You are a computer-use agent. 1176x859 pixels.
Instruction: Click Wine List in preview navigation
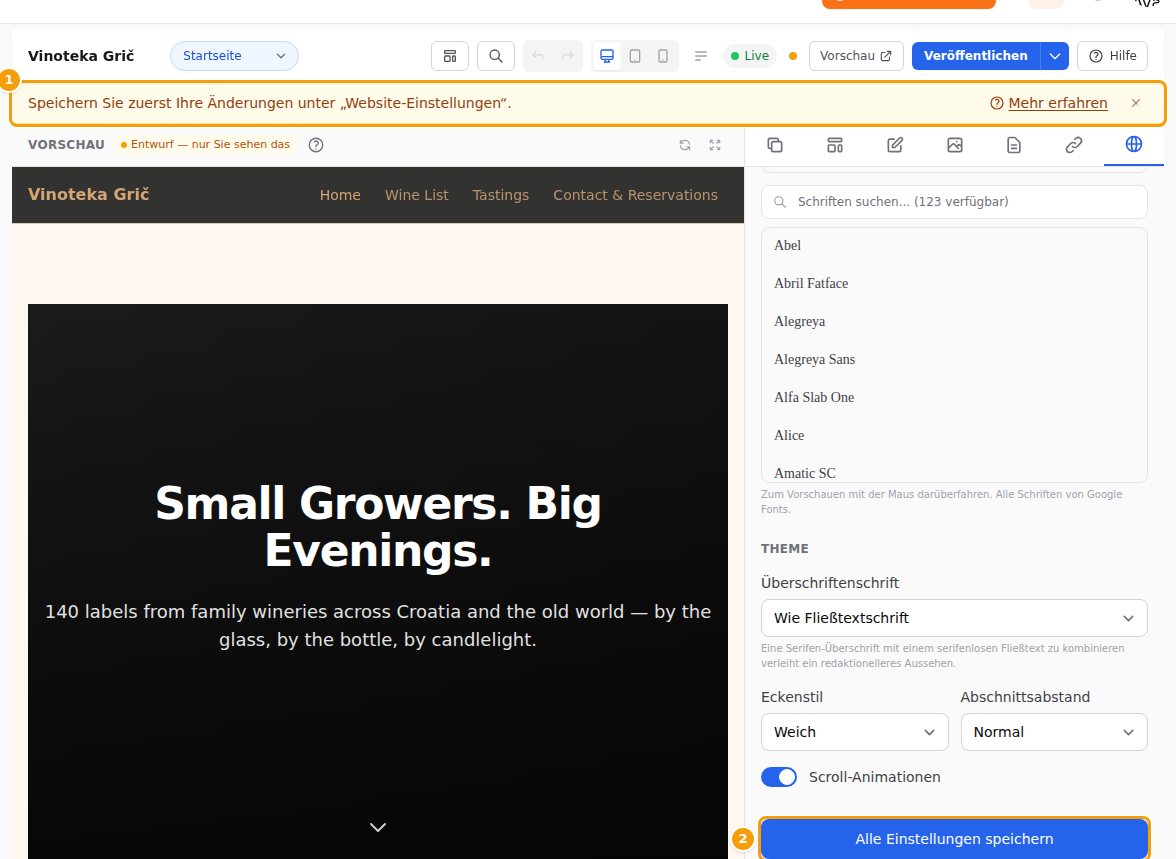(x=416, y=195)
